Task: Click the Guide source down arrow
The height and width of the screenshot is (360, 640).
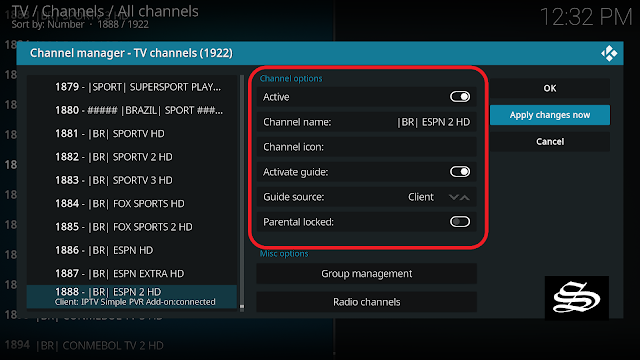Action: point(453,197)
